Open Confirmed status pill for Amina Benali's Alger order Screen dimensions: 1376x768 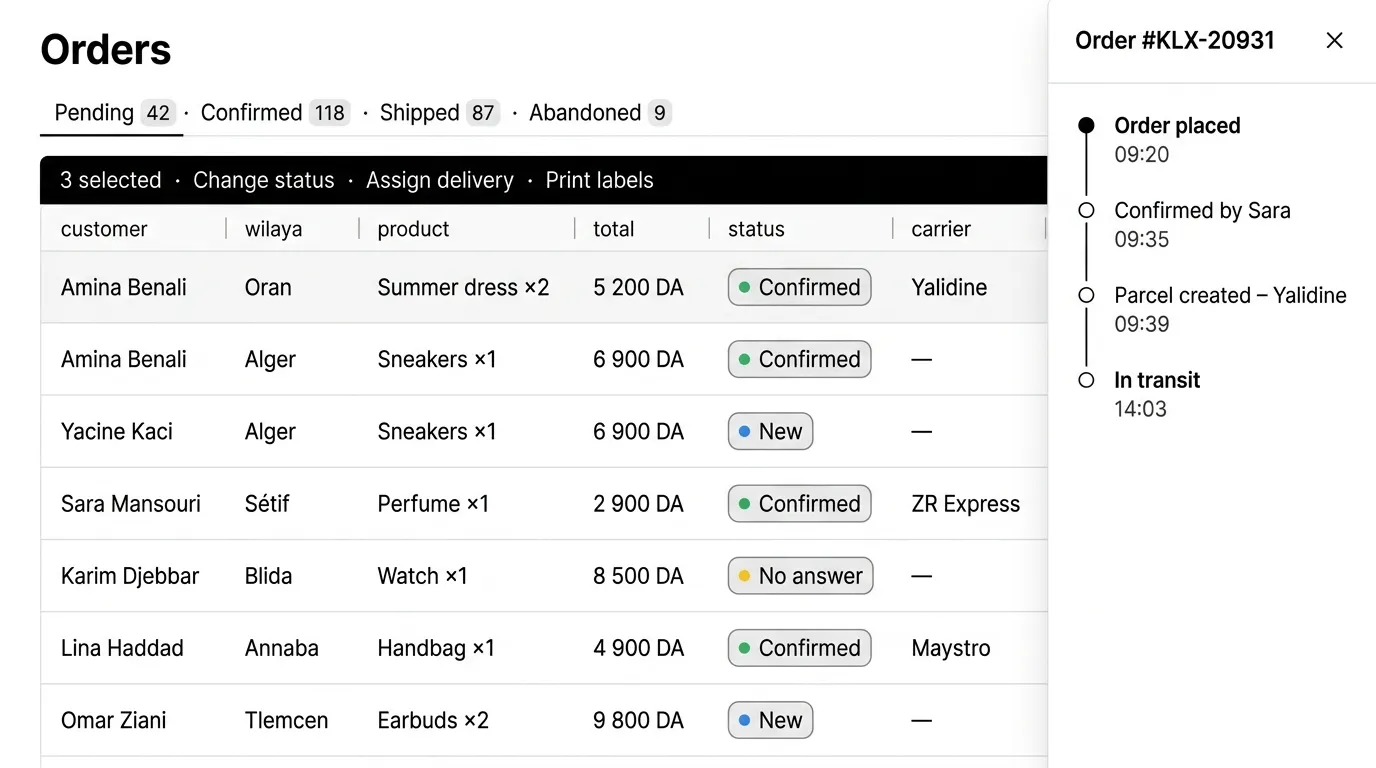800,359
